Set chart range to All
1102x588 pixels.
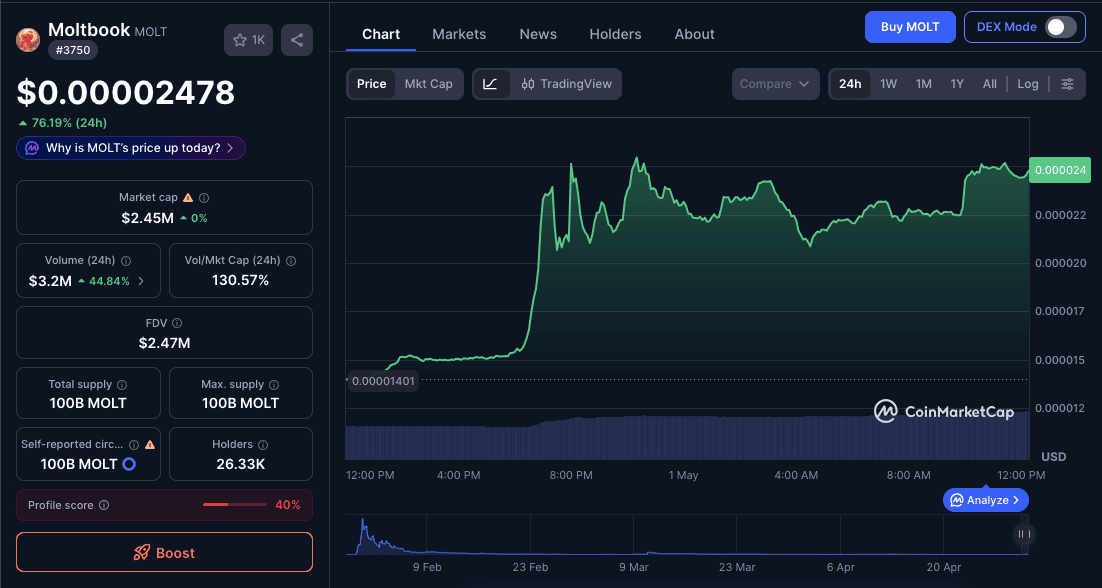tap(990, 84)
